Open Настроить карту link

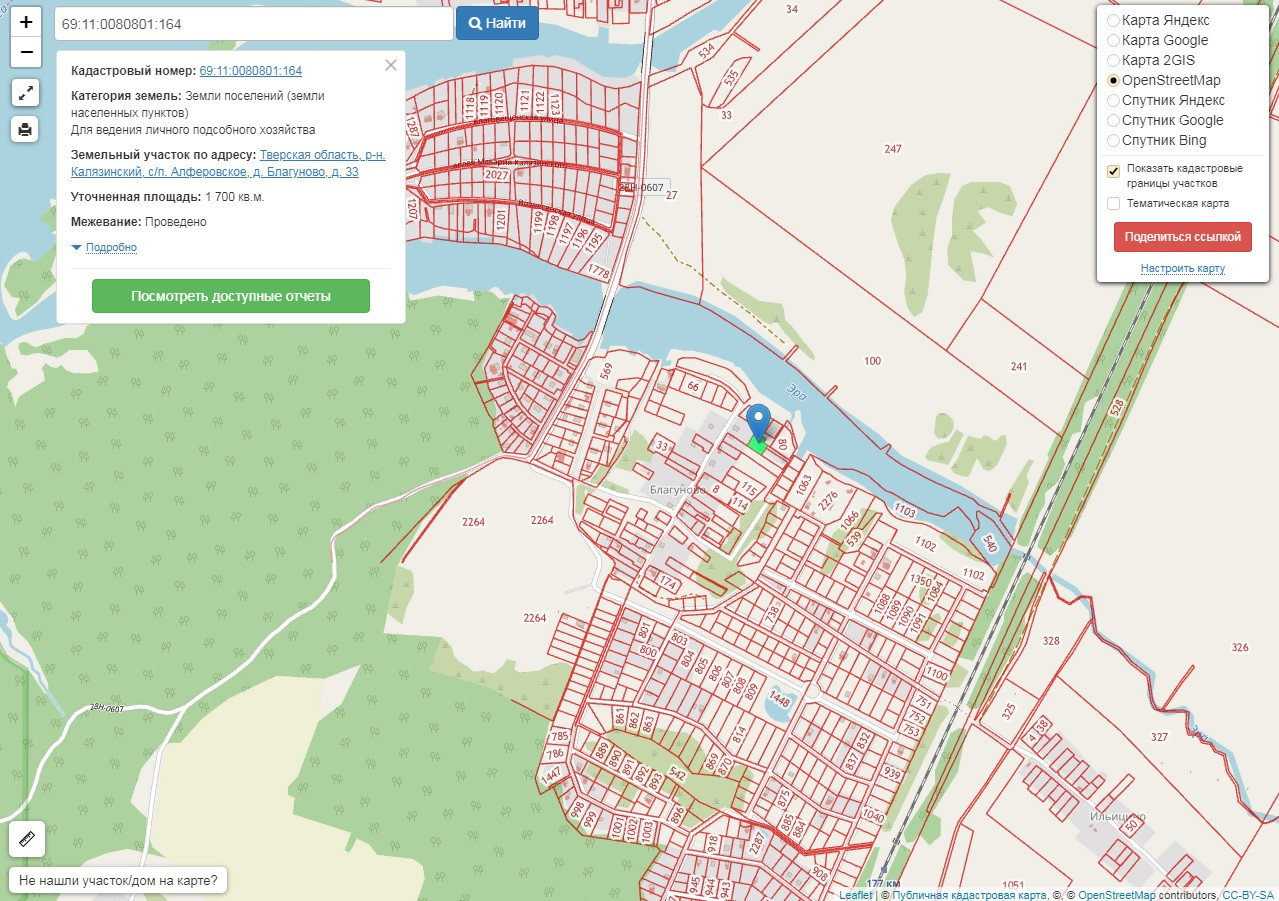click(x=1182, y=269)
